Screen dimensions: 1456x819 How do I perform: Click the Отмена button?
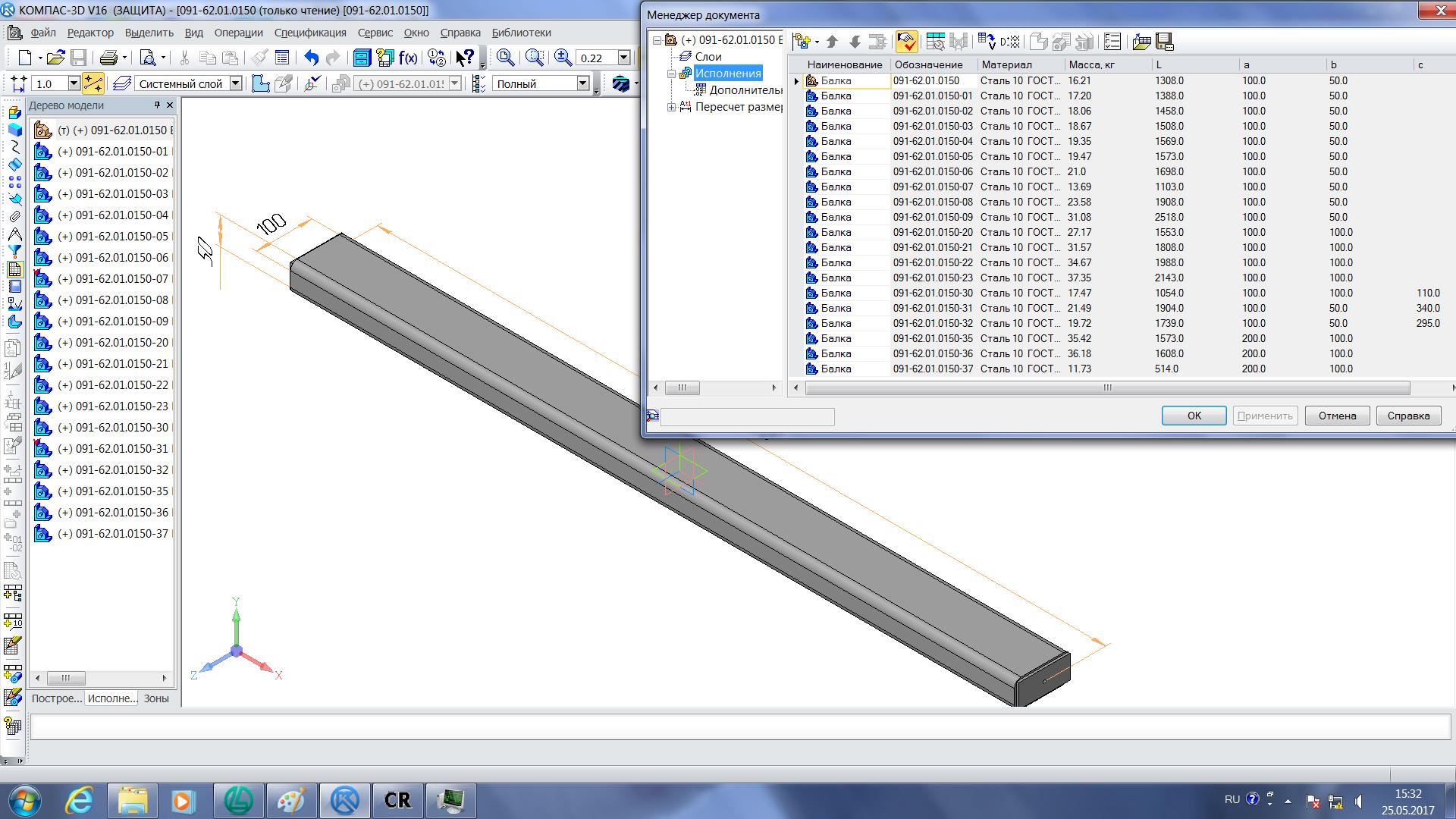1336,416
